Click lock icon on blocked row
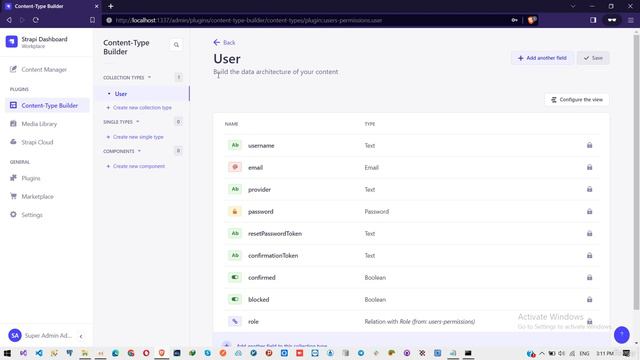This screenshot has width=640, height=360. point(589,299)
